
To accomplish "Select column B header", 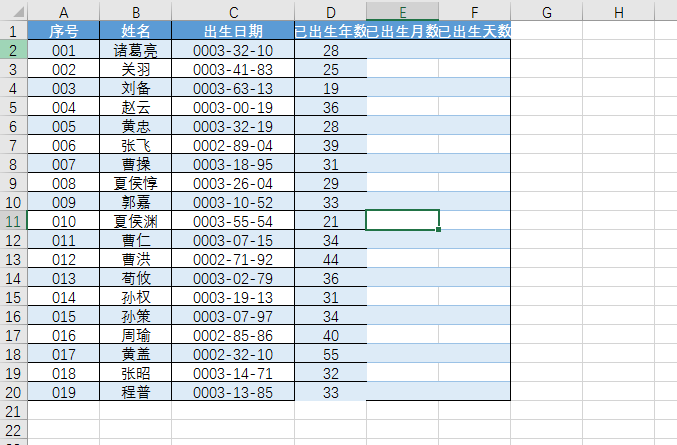I will (x=136, y=12).
